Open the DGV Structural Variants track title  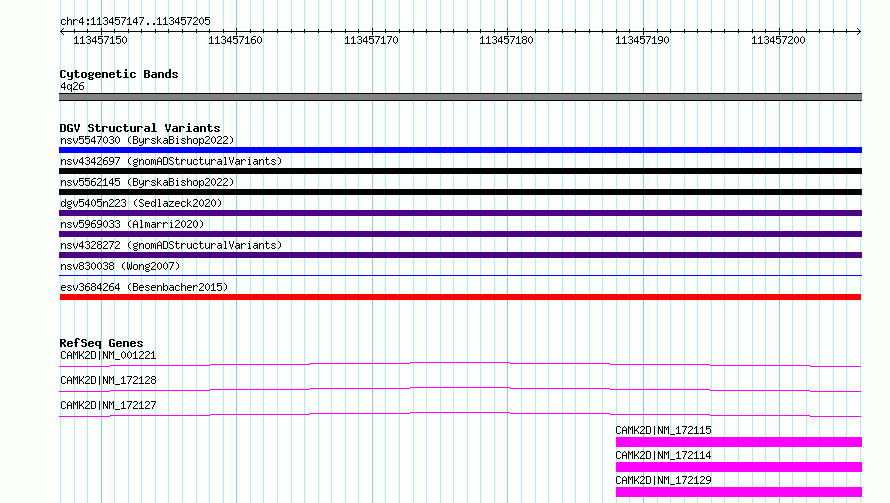click(140, 128)
